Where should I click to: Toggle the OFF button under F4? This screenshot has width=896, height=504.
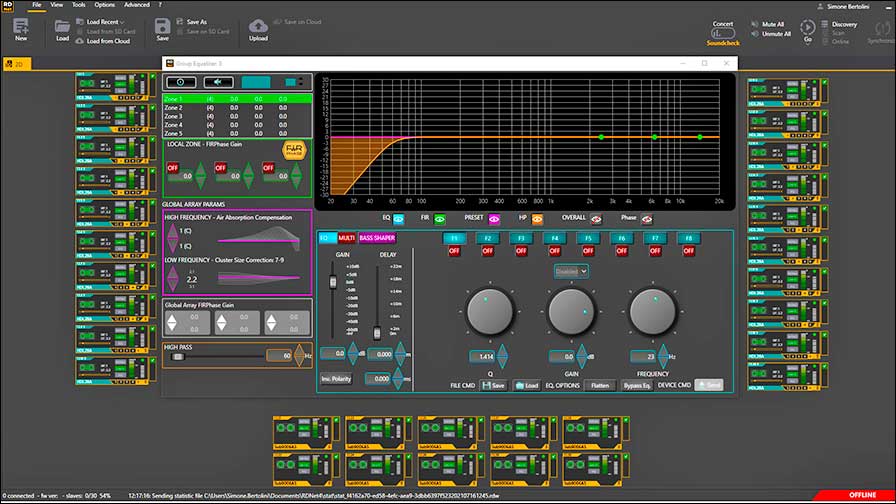[554, 251]
